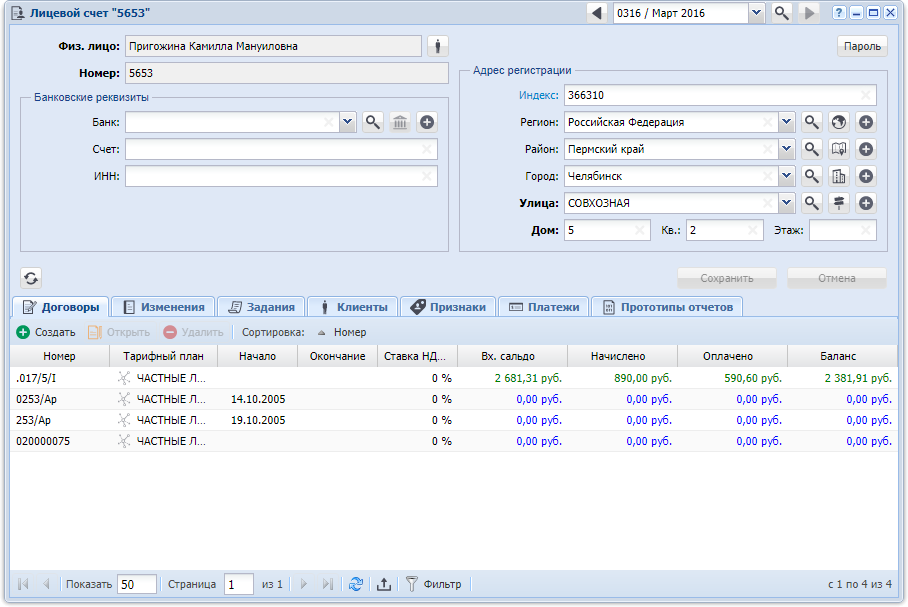Select contract row 020000075
The image size is (908, 607).
(x=454, y=441)
